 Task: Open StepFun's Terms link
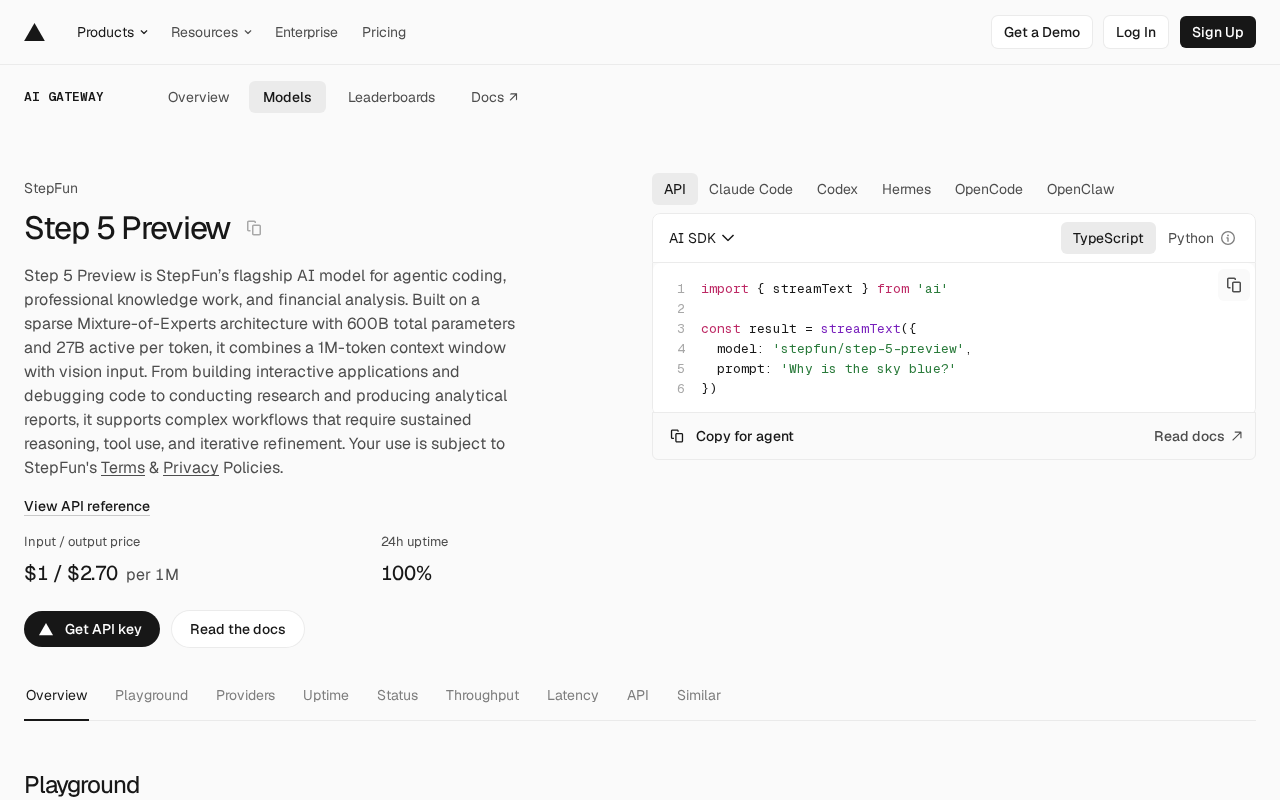tap(123, 467)
